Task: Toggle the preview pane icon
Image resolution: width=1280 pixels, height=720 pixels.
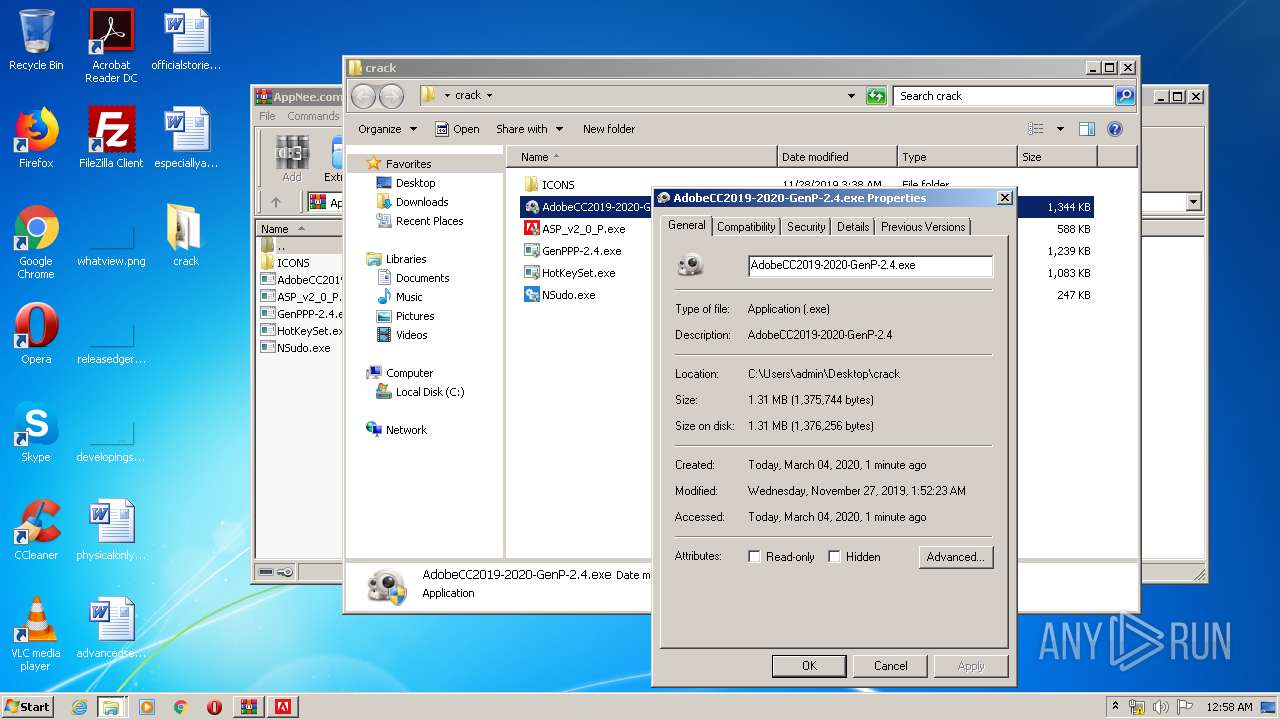Action: 1087,129
